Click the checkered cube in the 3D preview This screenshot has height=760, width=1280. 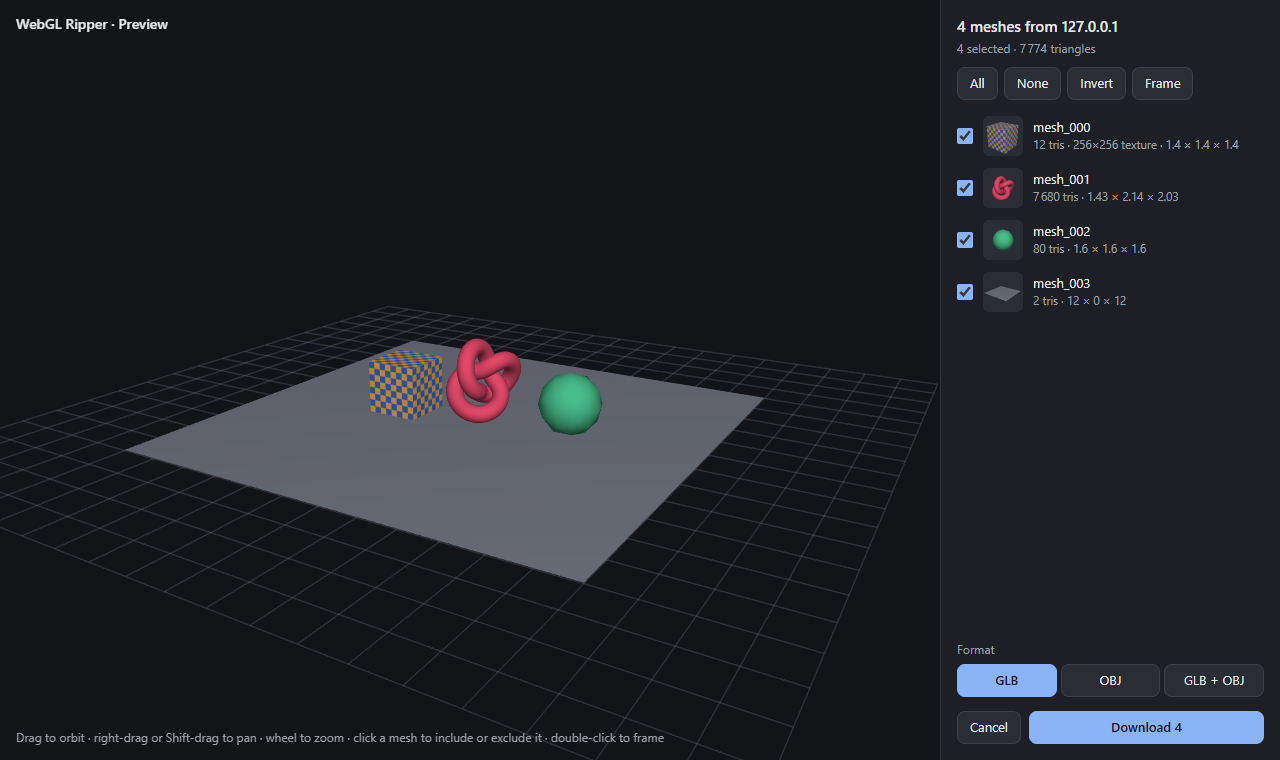405,385
